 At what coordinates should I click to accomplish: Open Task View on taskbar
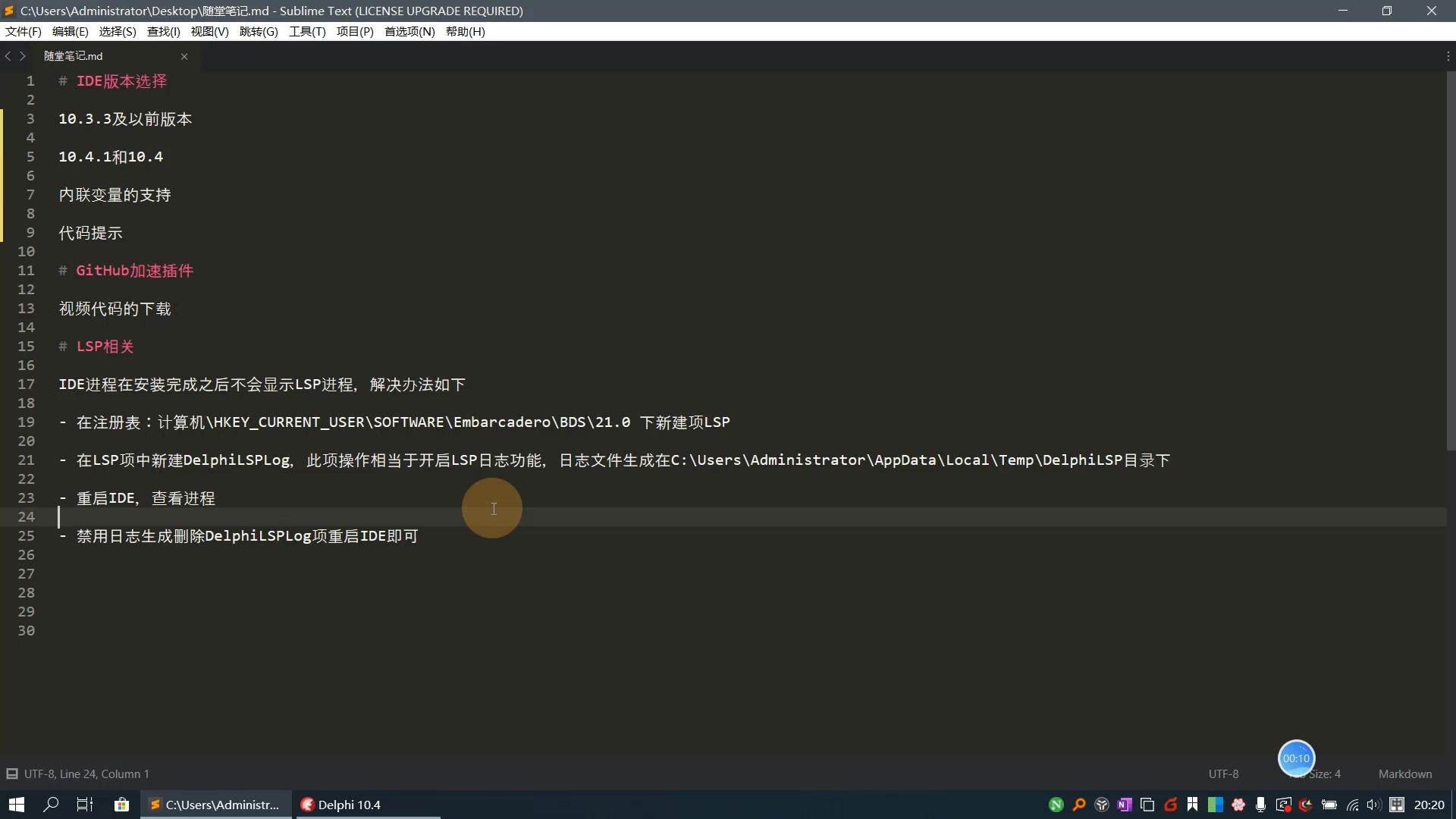tap(85, 805)
